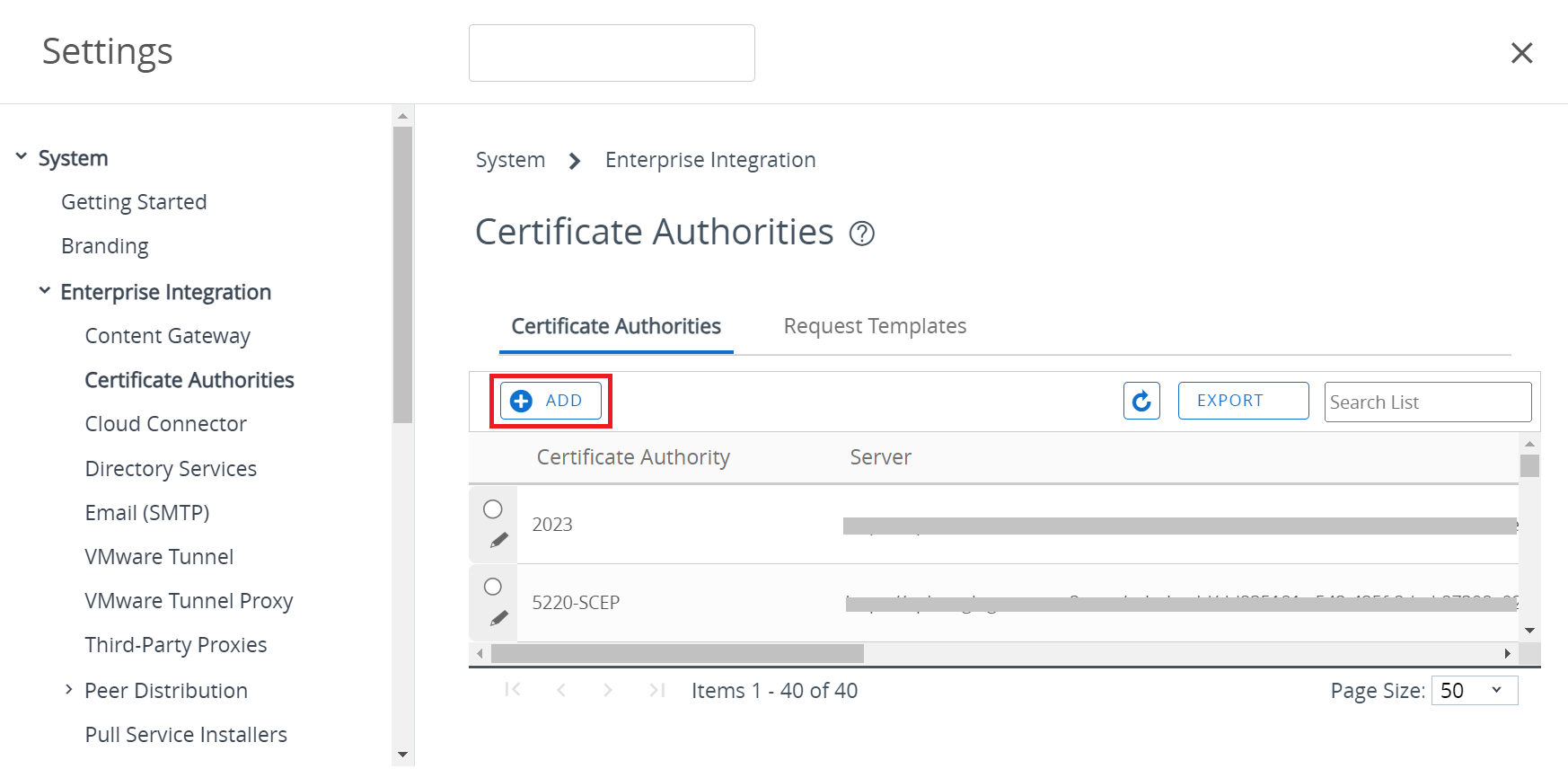
Task: Go to next page of list
Action: click(x=608, y=690)
